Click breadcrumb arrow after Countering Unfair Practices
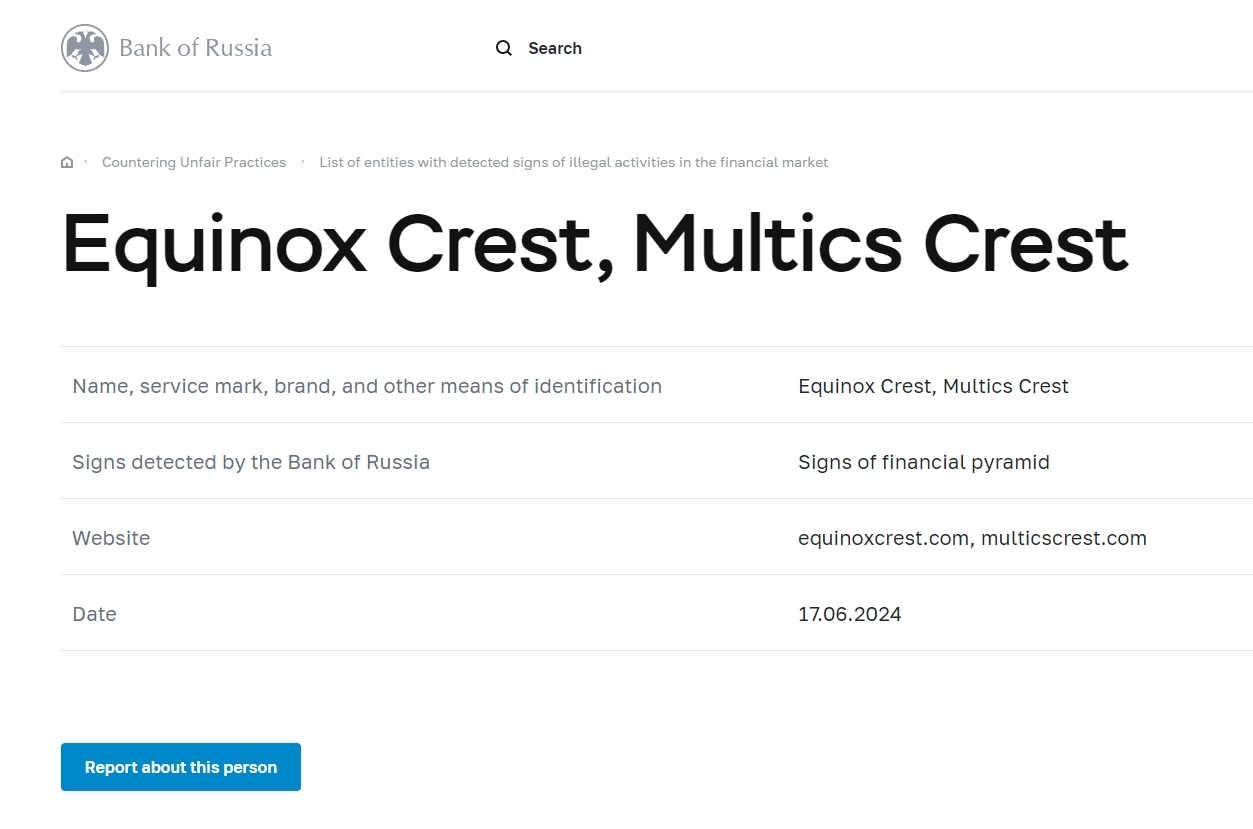 coord(303,162)
